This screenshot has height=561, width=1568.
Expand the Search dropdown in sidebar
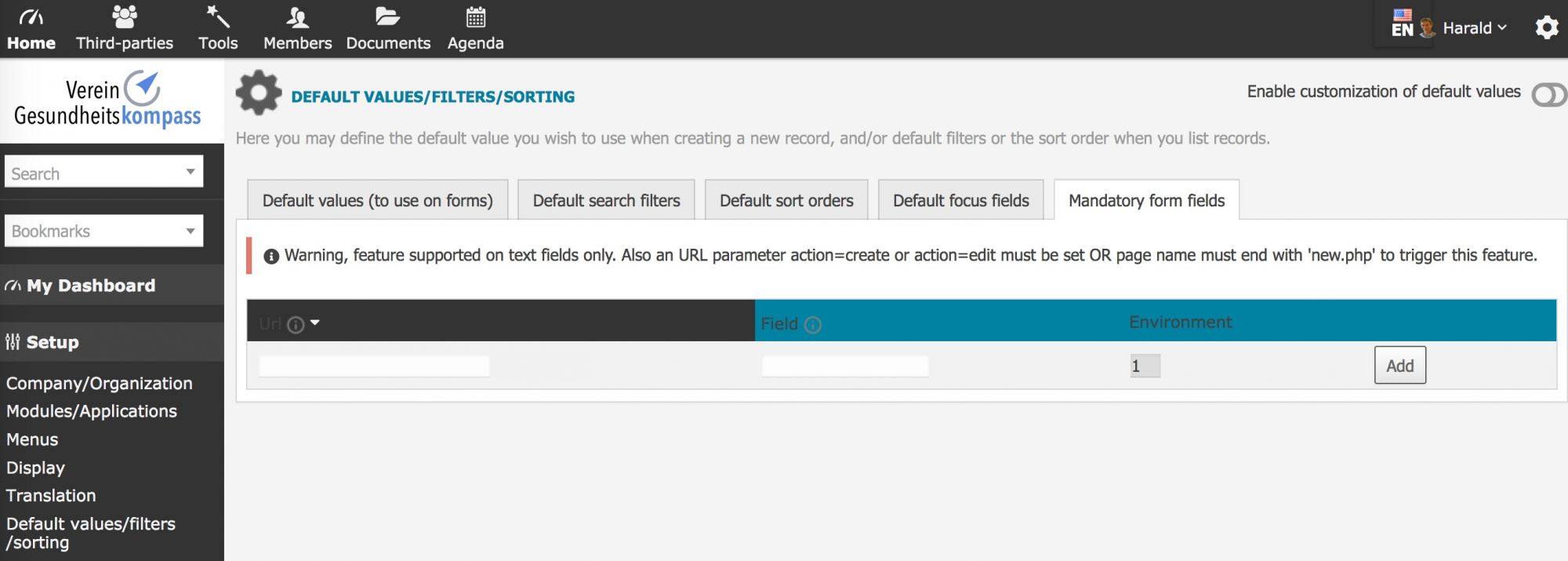pyautogui.click(x=190, y=172)
